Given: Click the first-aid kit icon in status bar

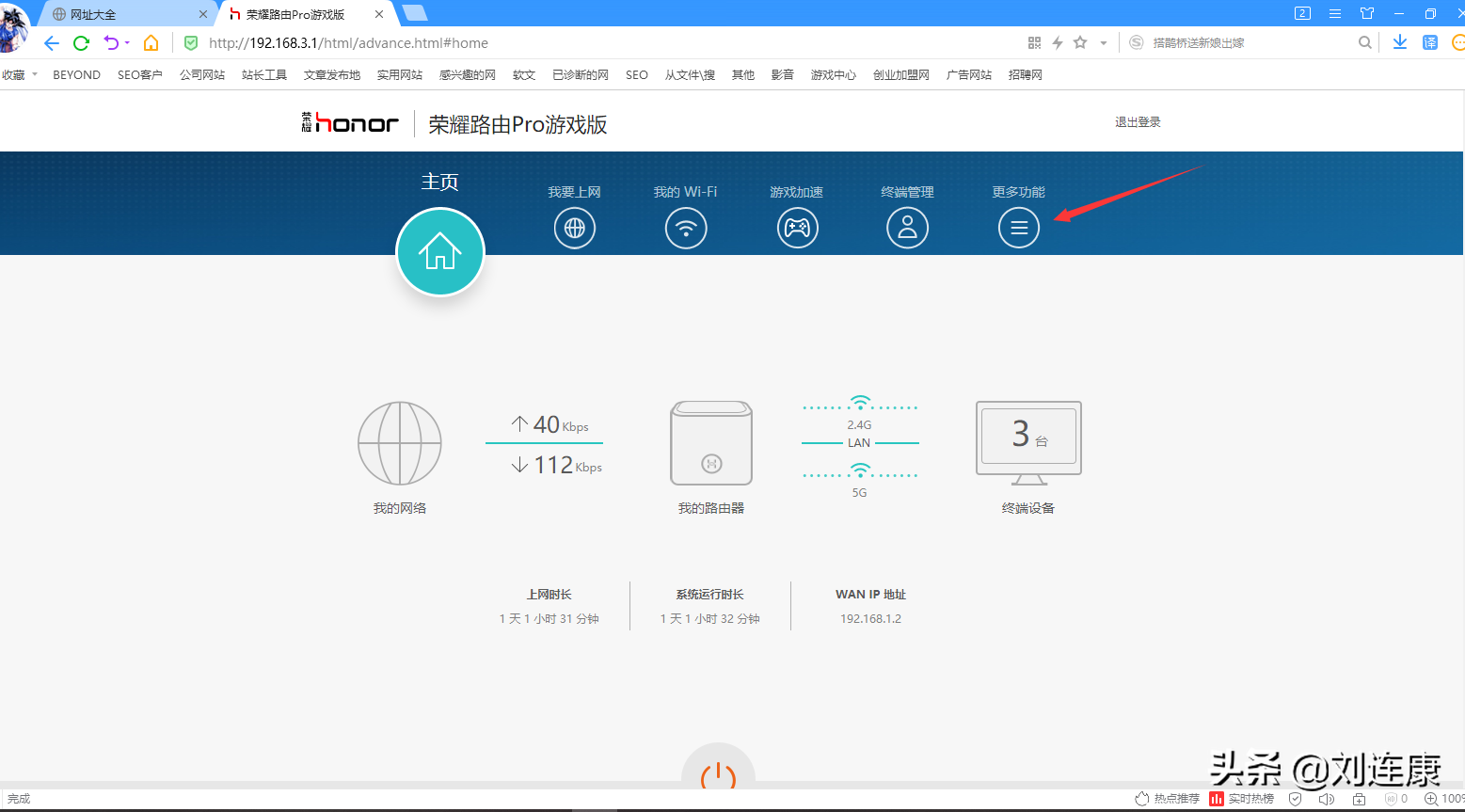Looking at the screenshot, I should (1359, 799).
